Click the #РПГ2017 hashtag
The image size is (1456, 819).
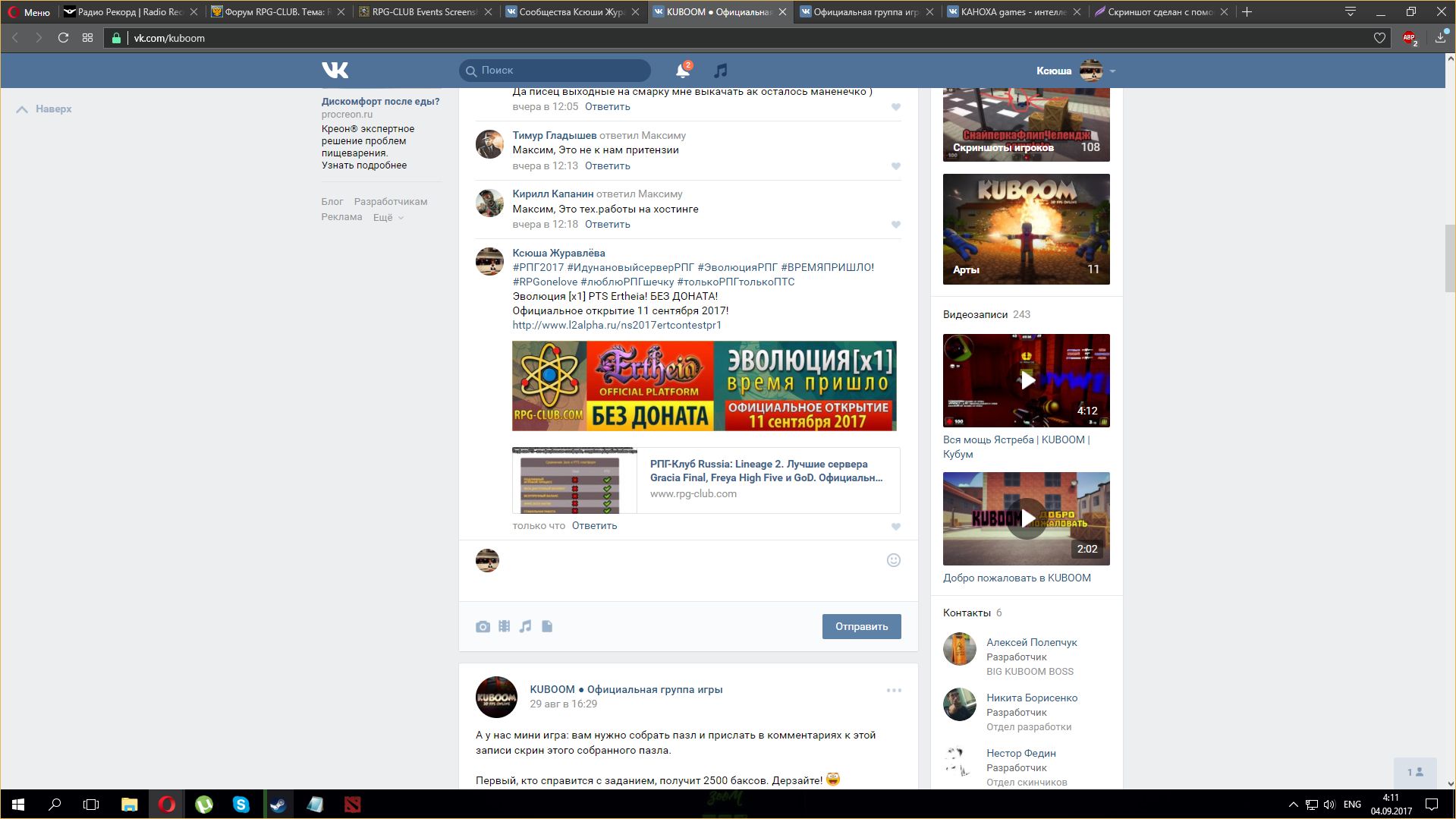pyautogui.click(x=538, y=267)
